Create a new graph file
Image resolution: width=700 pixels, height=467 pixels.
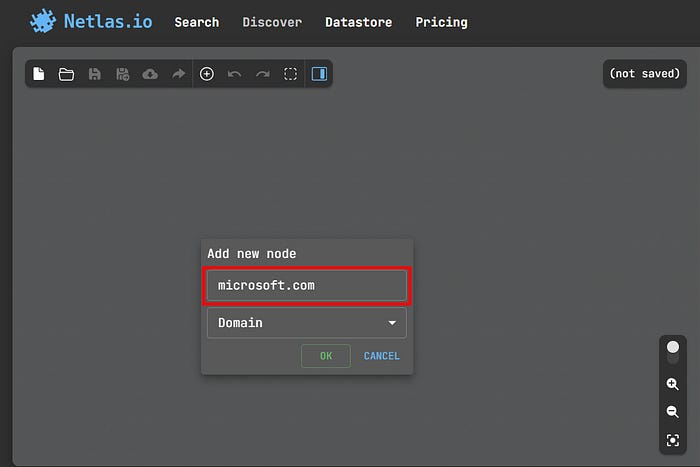39,74
